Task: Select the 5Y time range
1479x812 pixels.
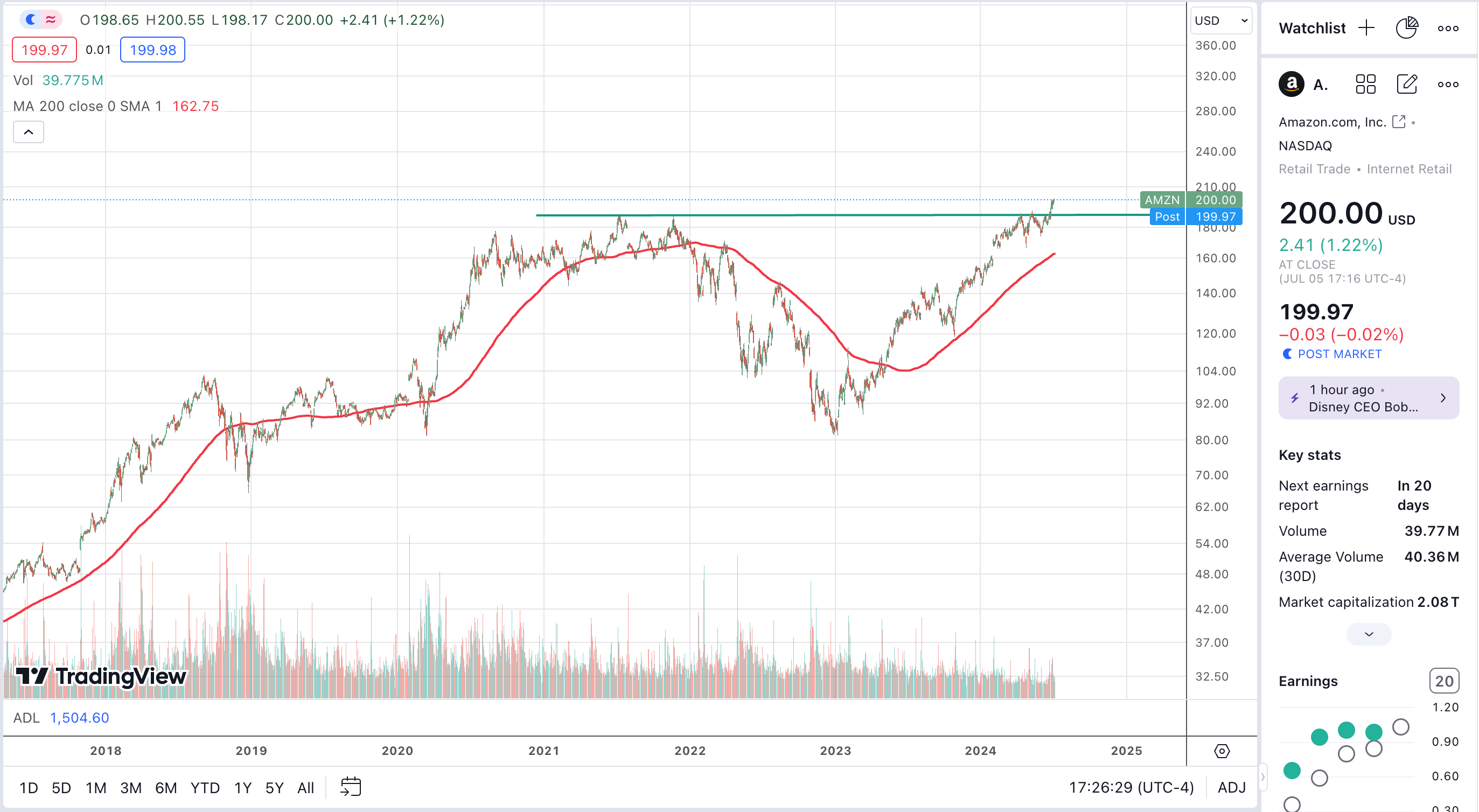Action: click(x=275, y=787)
